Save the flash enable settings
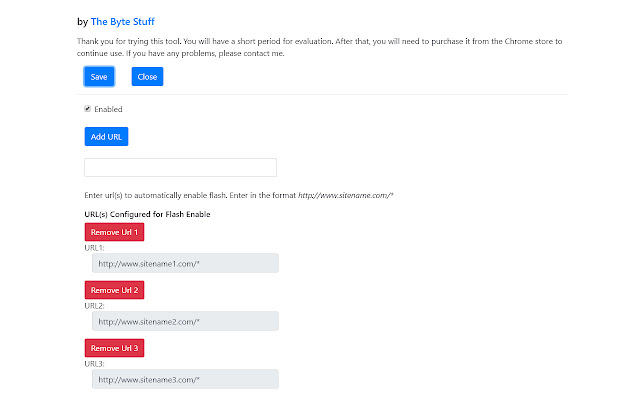The width and height of the screenshot is (640, 400). click(x=99, y=76)
